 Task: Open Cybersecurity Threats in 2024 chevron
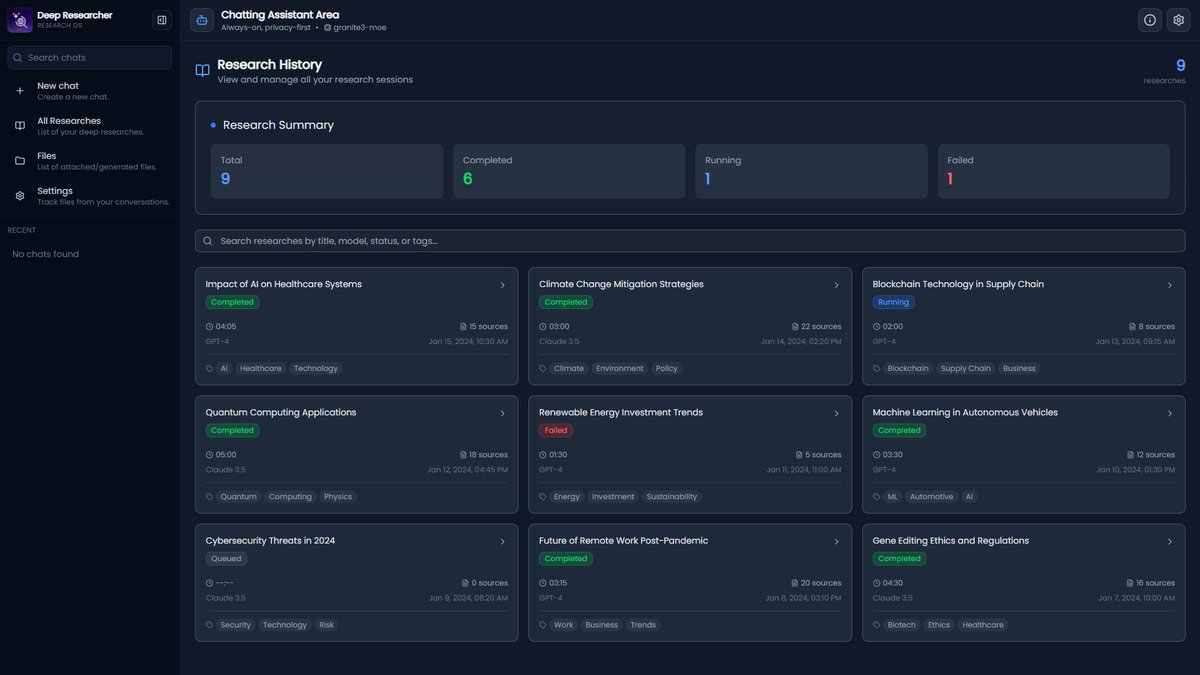coord(503,541)
